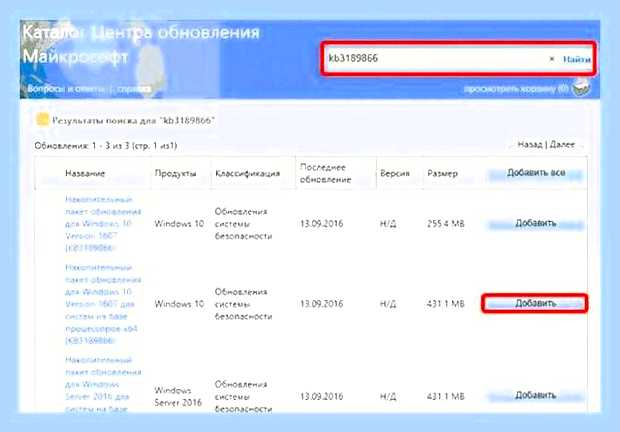Screen dimensions: 620x432
Task: Open the Вопросы и ответы link
Action: click(x=66, y=89)
